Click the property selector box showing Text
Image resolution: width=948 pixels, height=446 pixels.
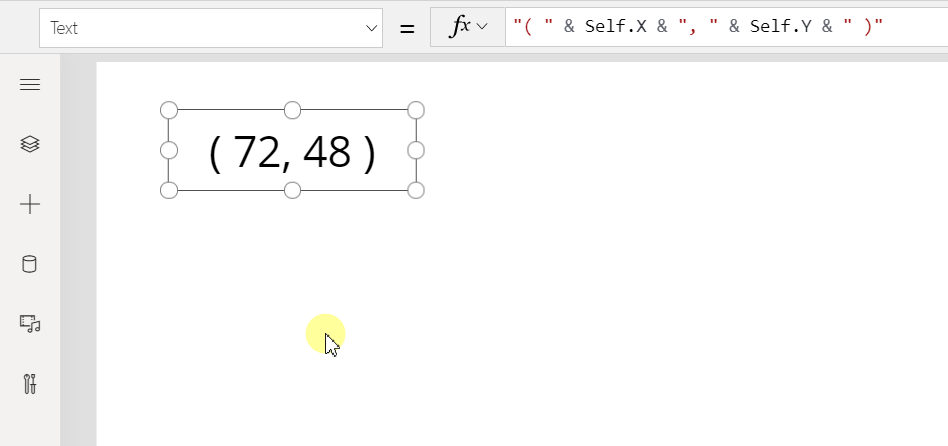(x=210, y=28)
